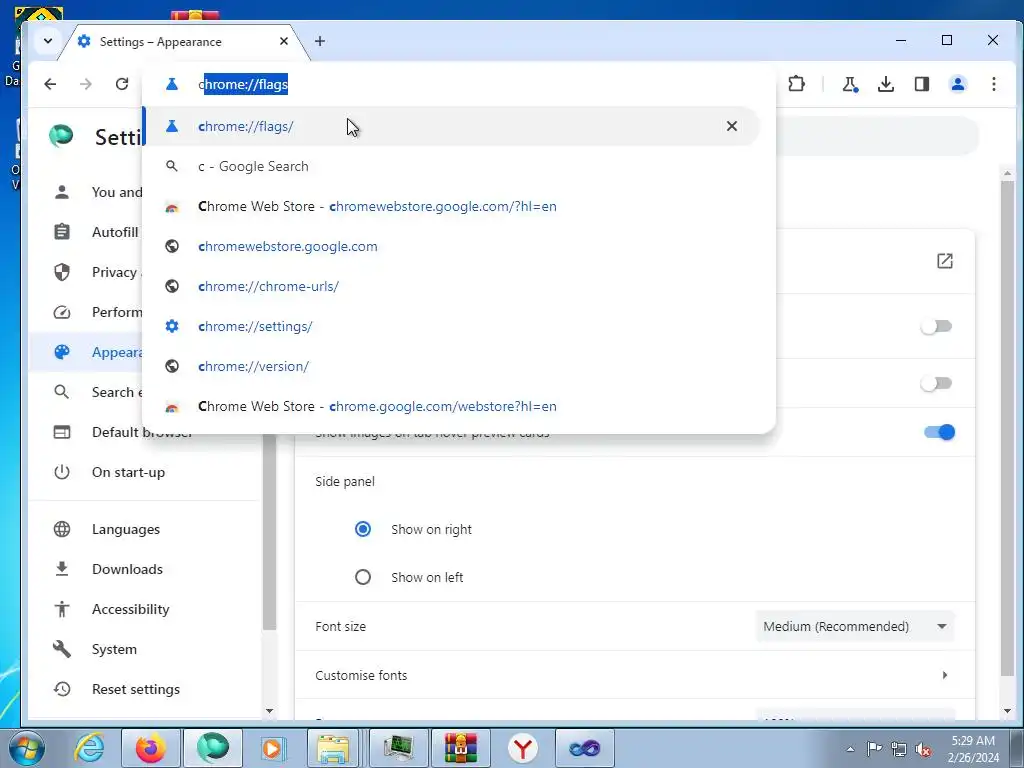
Task: Go to Languages settings
Action: click(125, 529)
